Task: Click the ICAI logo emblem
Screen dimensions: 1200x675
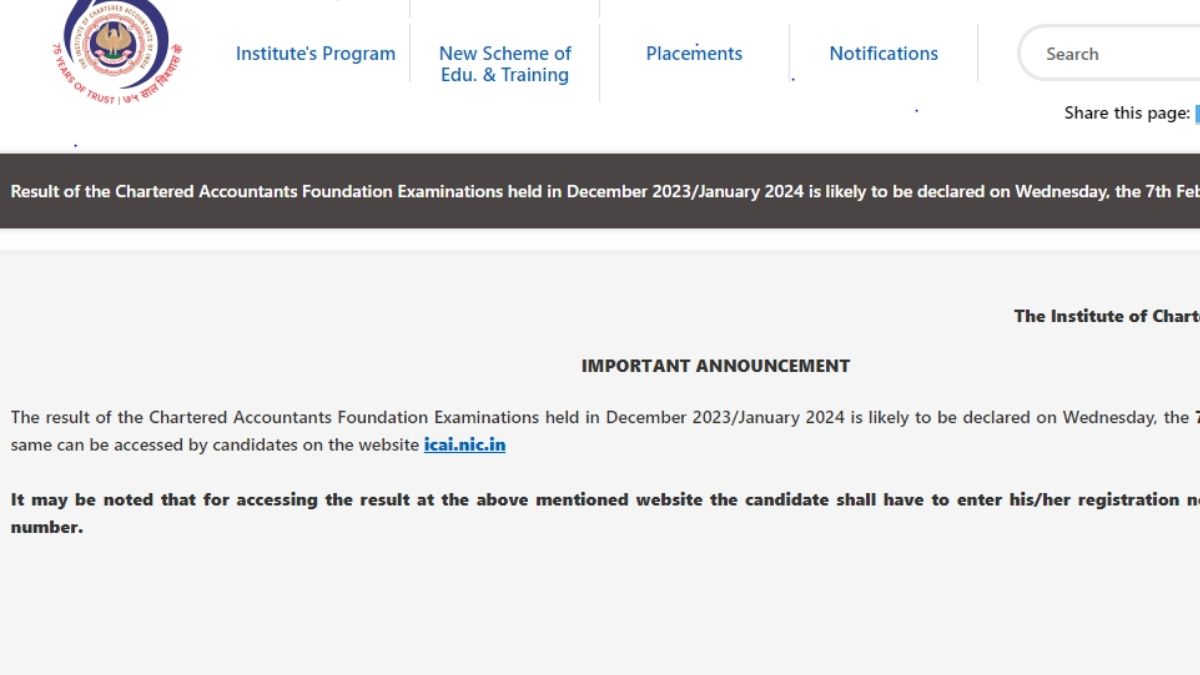Action: (x=118, y=42)
